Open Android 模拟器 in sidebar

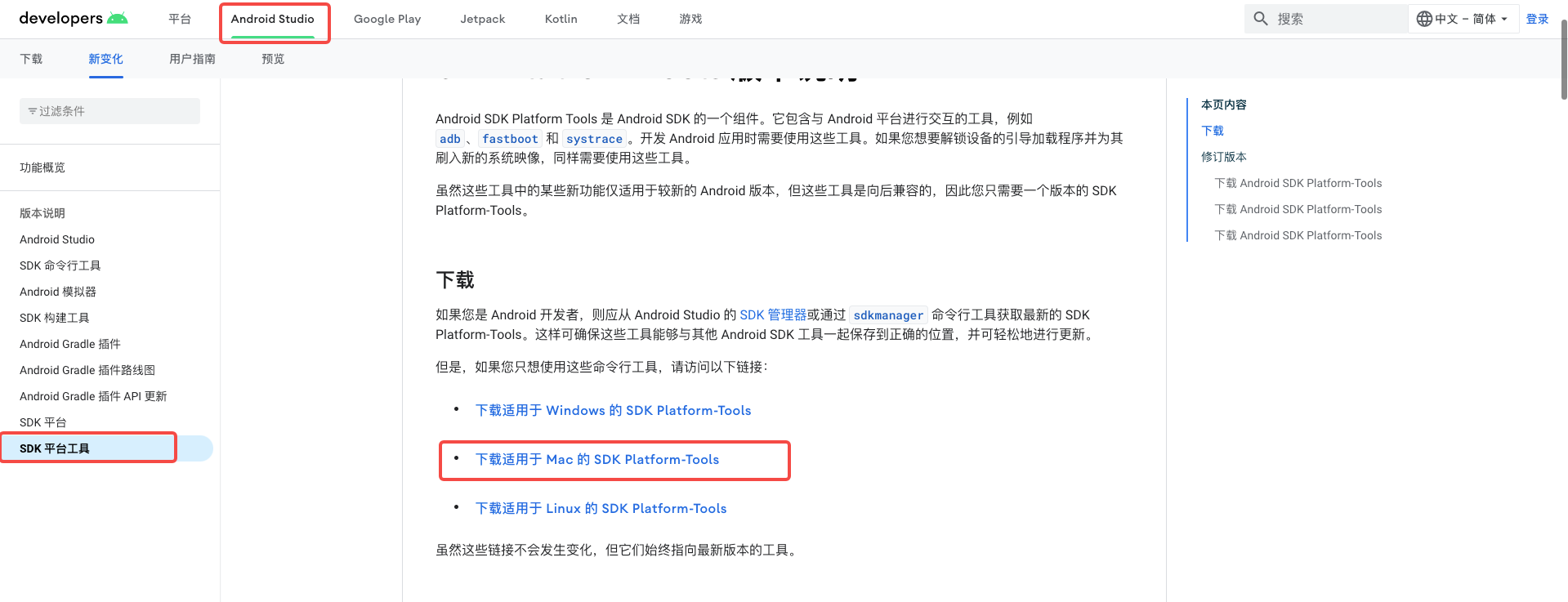pyautogui.click(x=58, y=292)
